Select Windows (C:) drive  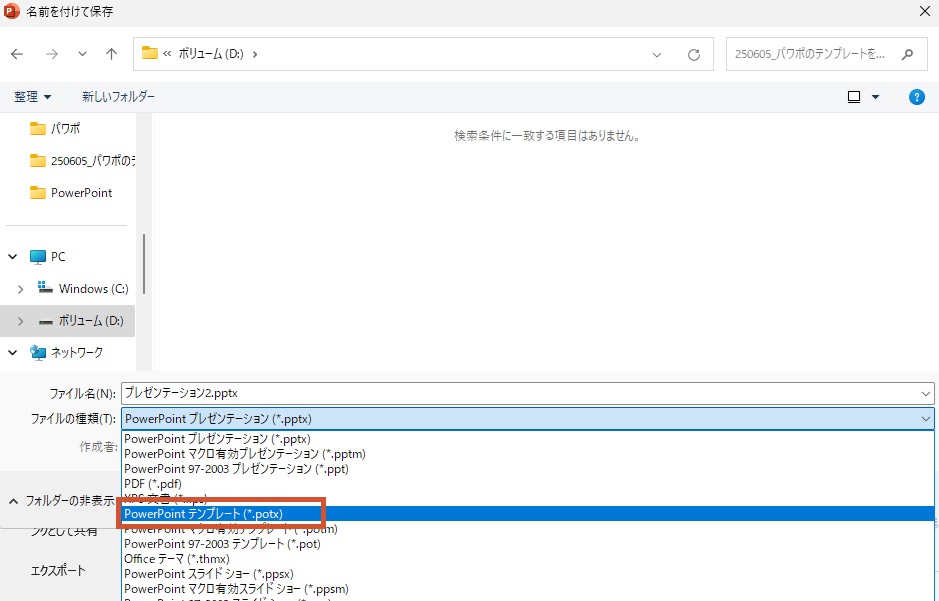[83, 289]
